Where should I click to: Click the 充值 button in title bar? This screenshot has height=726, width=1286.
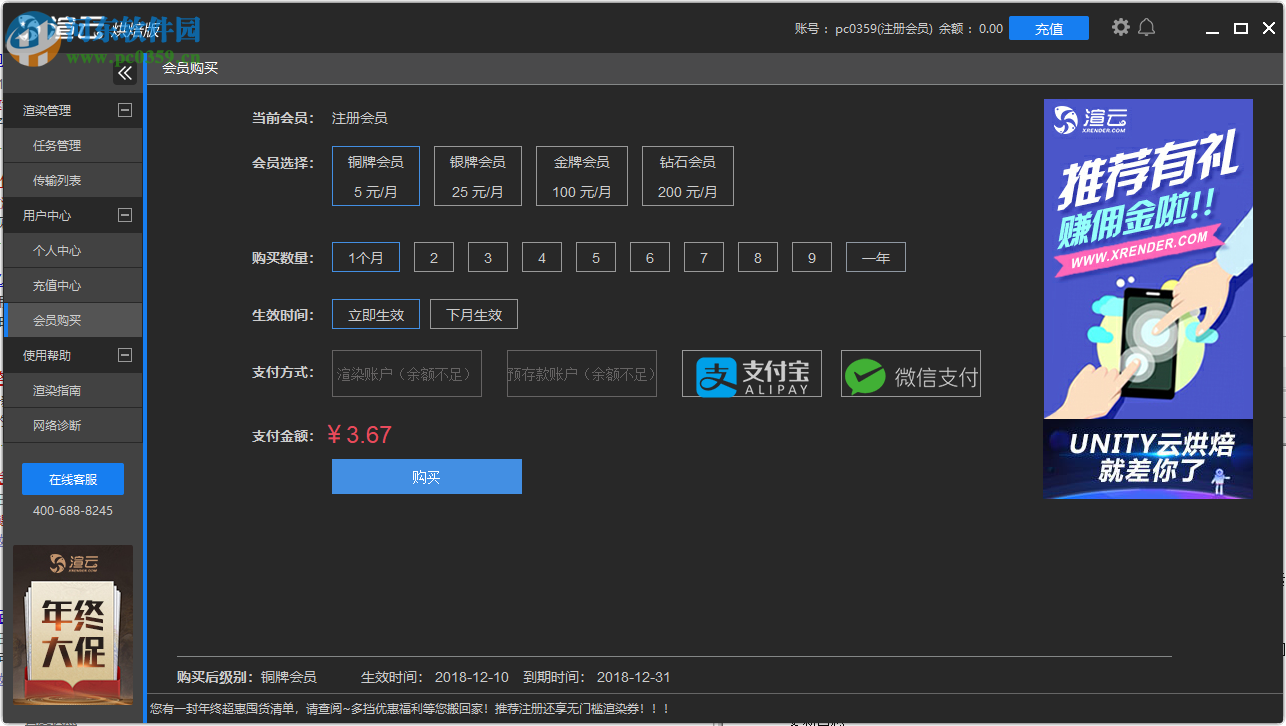pyautogui.click(x=1049, y=28)
